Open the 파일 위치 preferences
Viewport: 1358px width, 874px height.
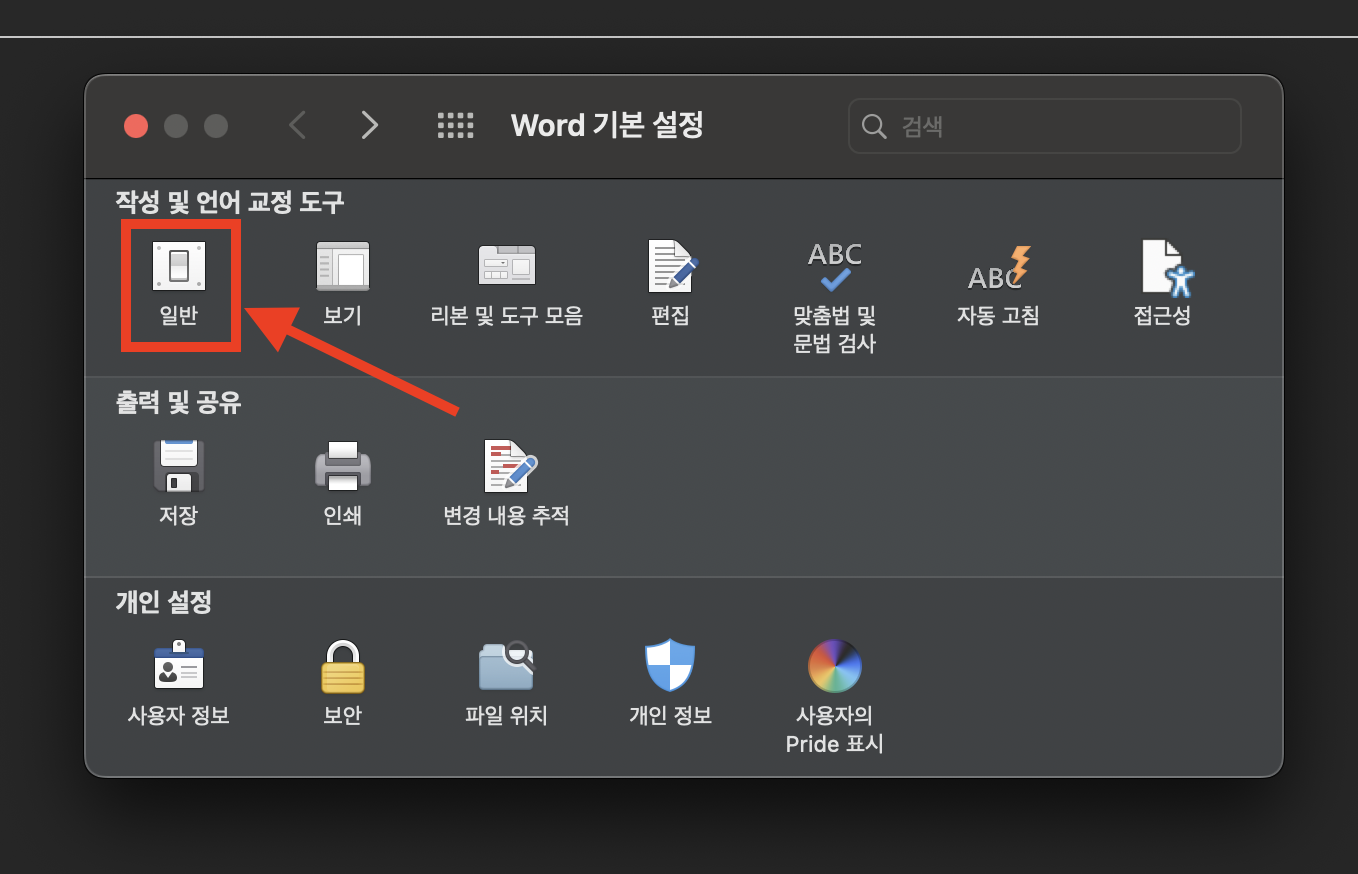(x=507, y=684)
